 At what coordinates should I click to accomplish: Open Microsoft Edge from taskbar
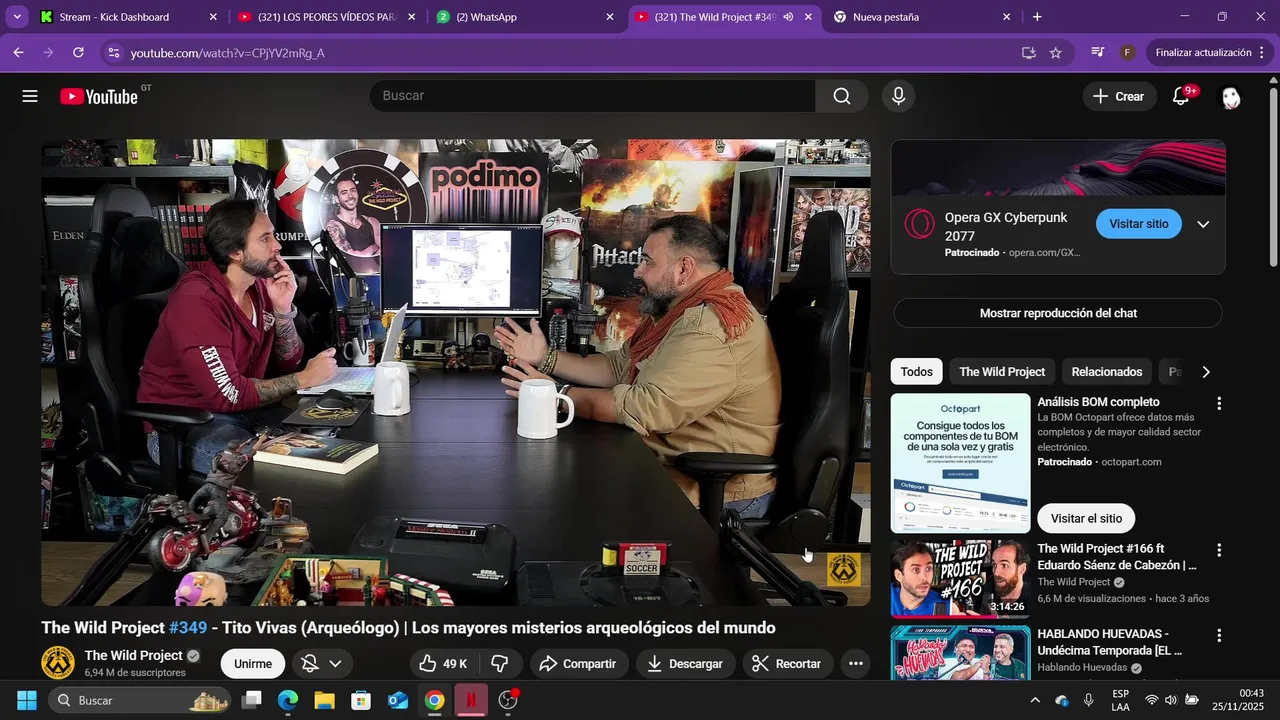click(288, 700)
